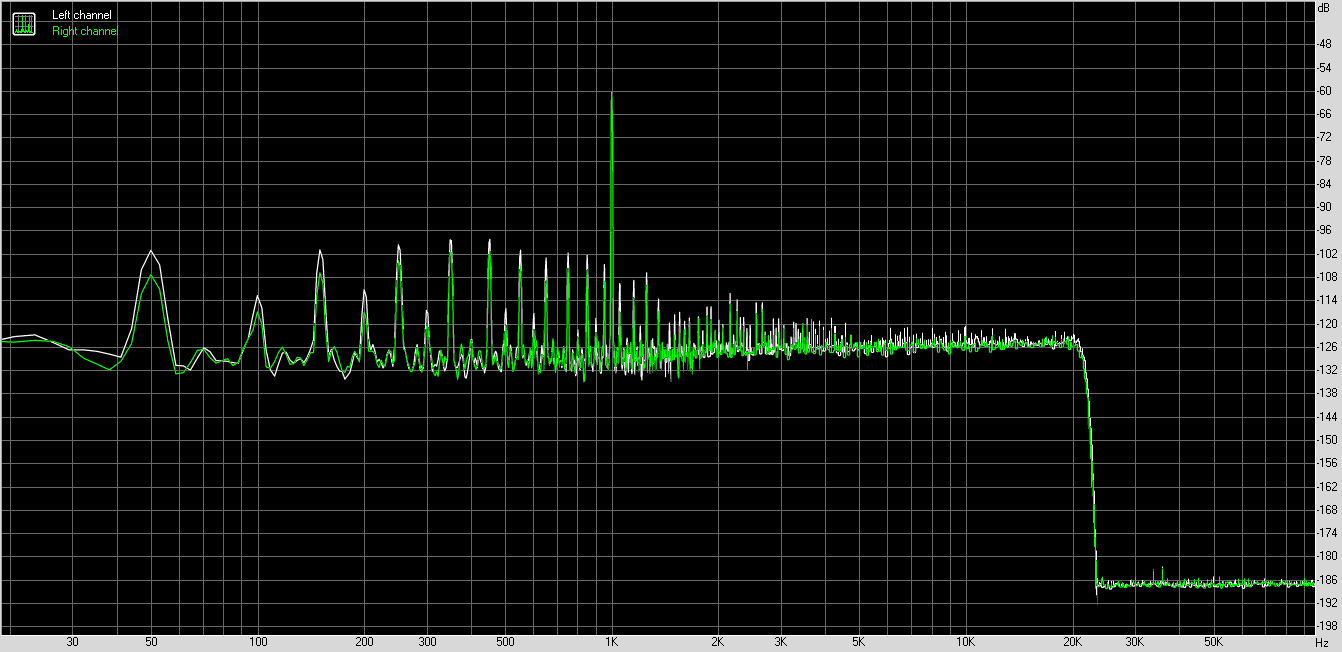Viewport: 1342px width, 652px height.
Task: Click the -96 dB axis label
Action: coord(1326,230)
